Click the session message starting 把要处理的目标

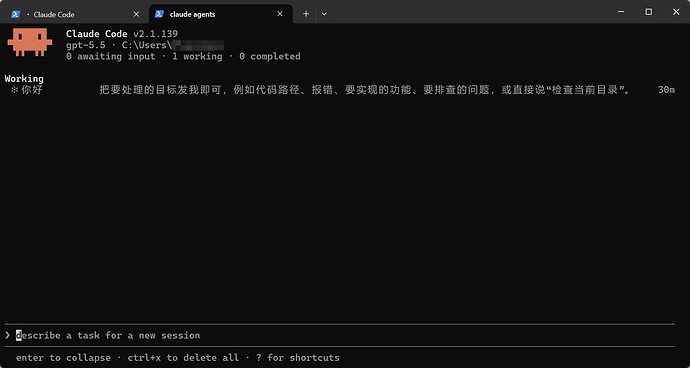point(365,90)
